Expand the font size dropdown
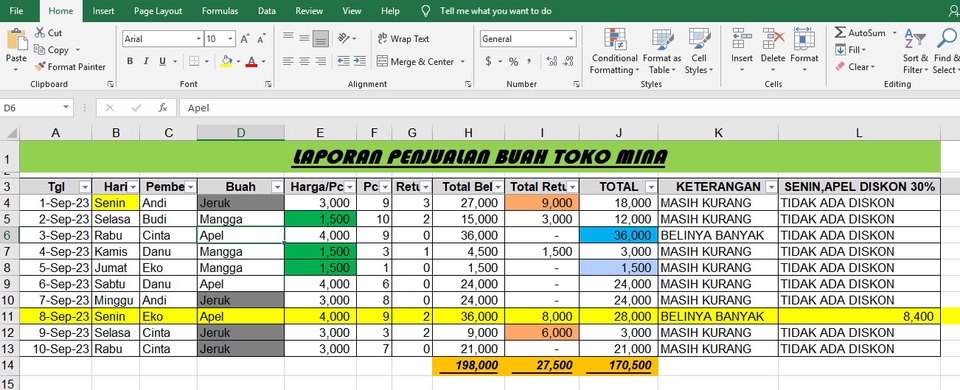The image size is (960, 390). (230, 39)
